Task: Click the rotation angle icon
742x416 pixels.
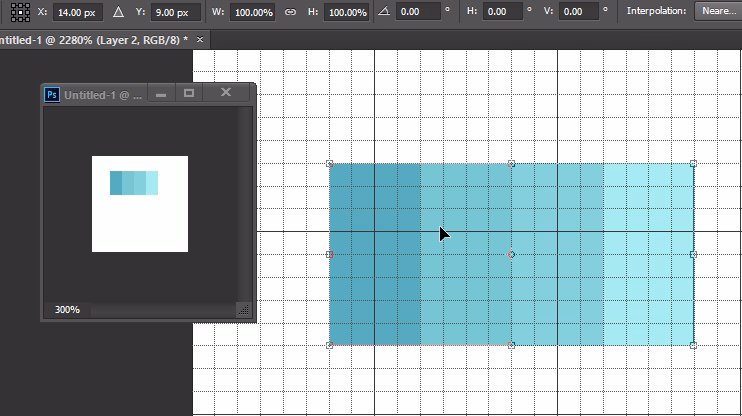Action: pyautogui.click(x=384, y=11)
